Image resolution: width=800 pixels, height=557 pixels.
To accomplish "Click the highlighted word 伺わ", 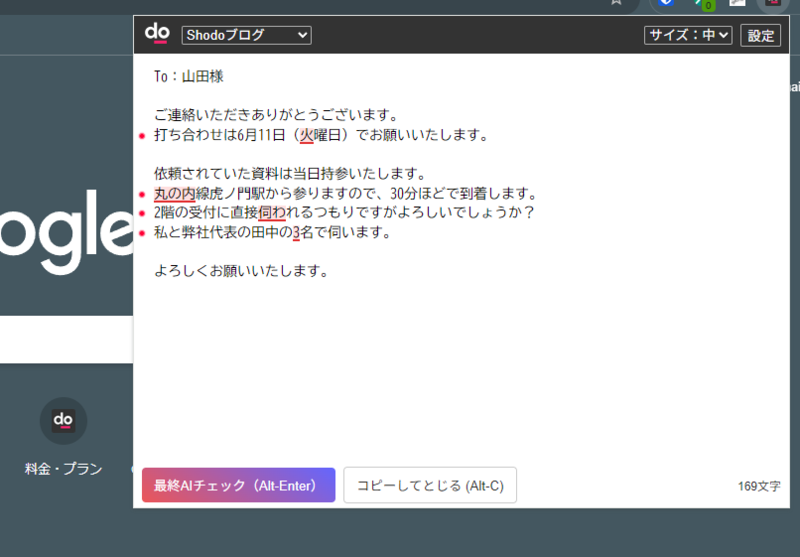I will [272, 213].
